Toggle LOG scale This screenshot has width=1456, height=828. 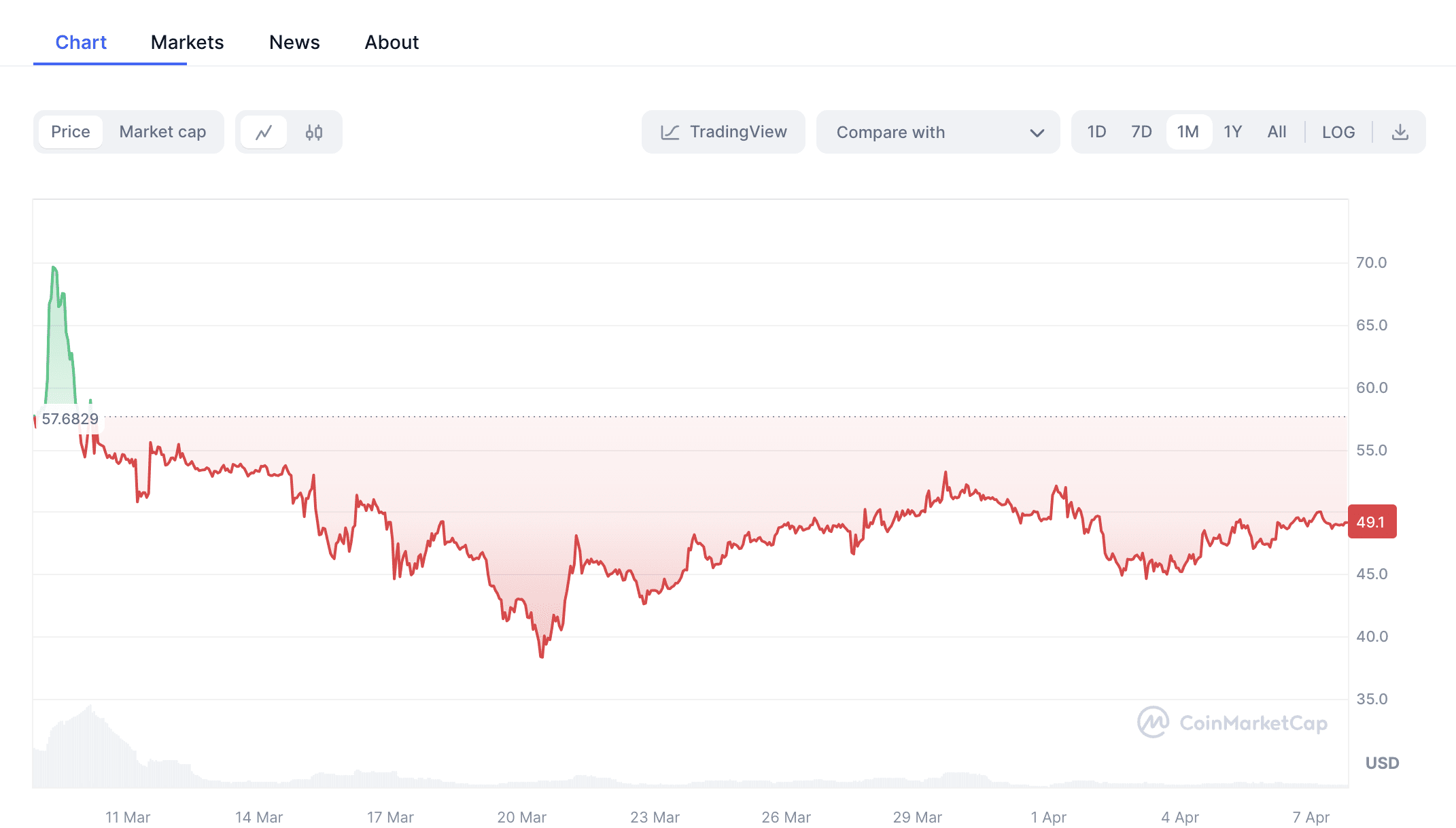[1338, 132]
